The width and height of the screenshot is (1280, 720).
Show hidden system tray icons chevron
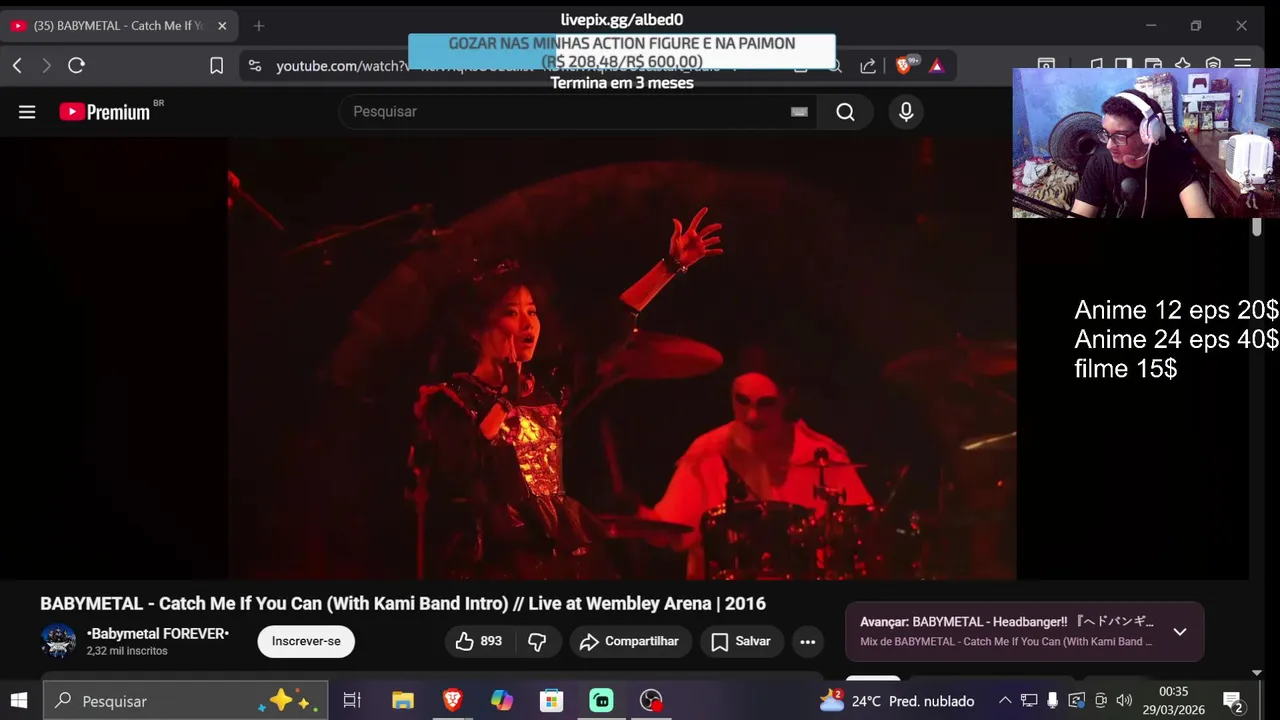pyautogui.click(x=1005, y=701)
